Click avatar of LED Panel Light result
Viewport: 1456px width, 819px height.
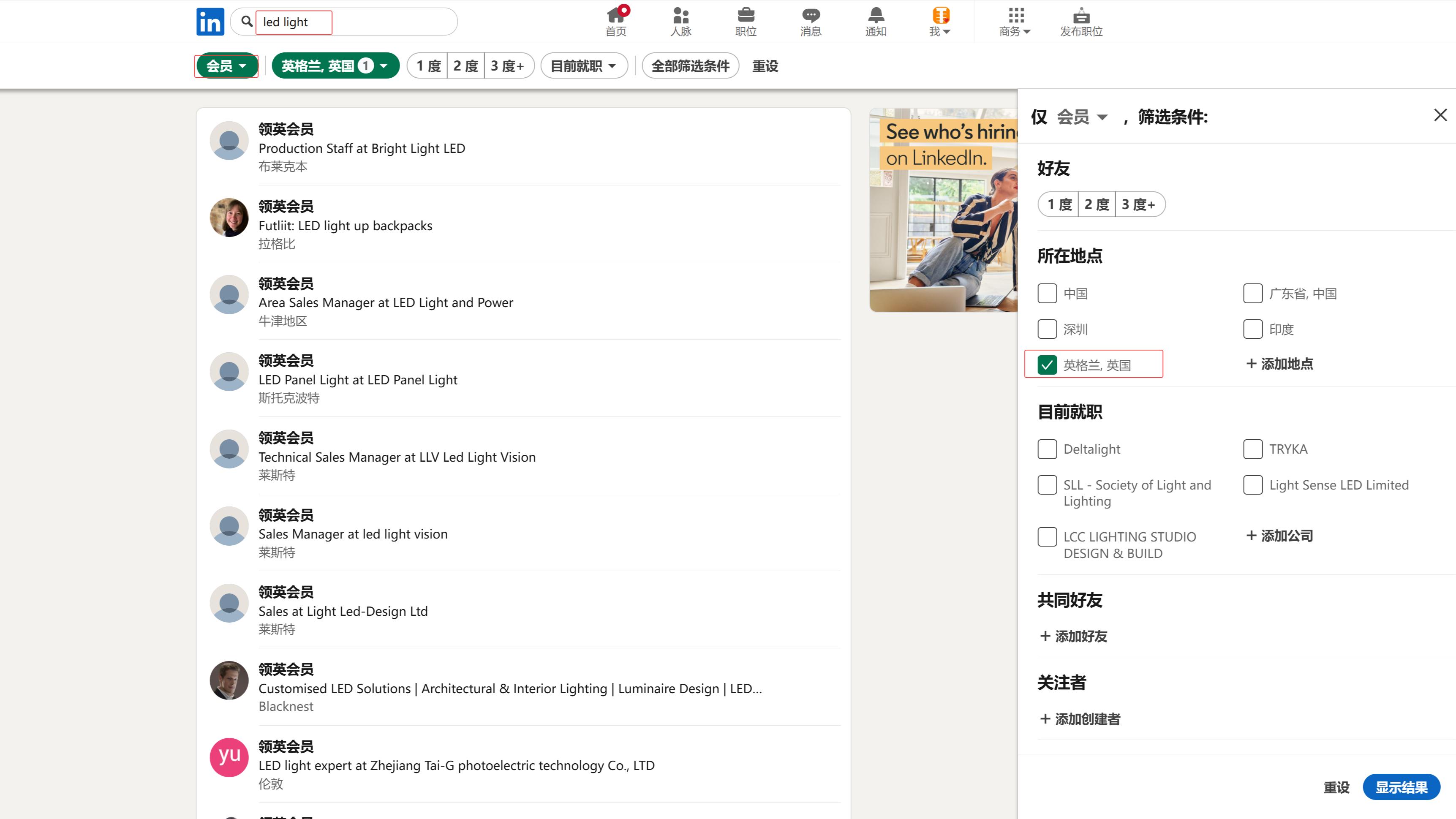point(229,371)
